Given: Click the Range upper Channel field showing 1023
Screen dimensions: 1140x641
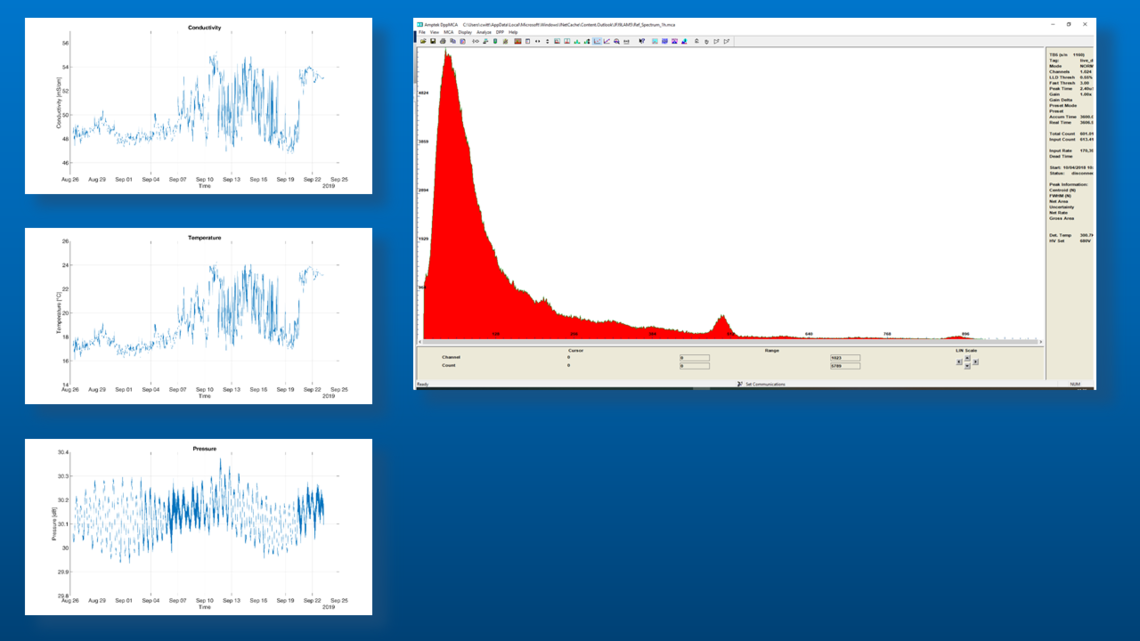Looking at the screenshot, I should 845,358.
